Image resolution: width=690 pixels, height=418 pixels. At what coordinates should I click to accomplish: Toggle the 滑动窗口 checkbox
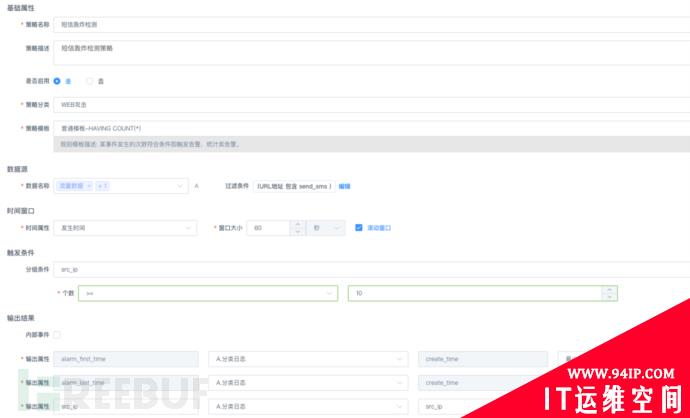coord(359,228)
